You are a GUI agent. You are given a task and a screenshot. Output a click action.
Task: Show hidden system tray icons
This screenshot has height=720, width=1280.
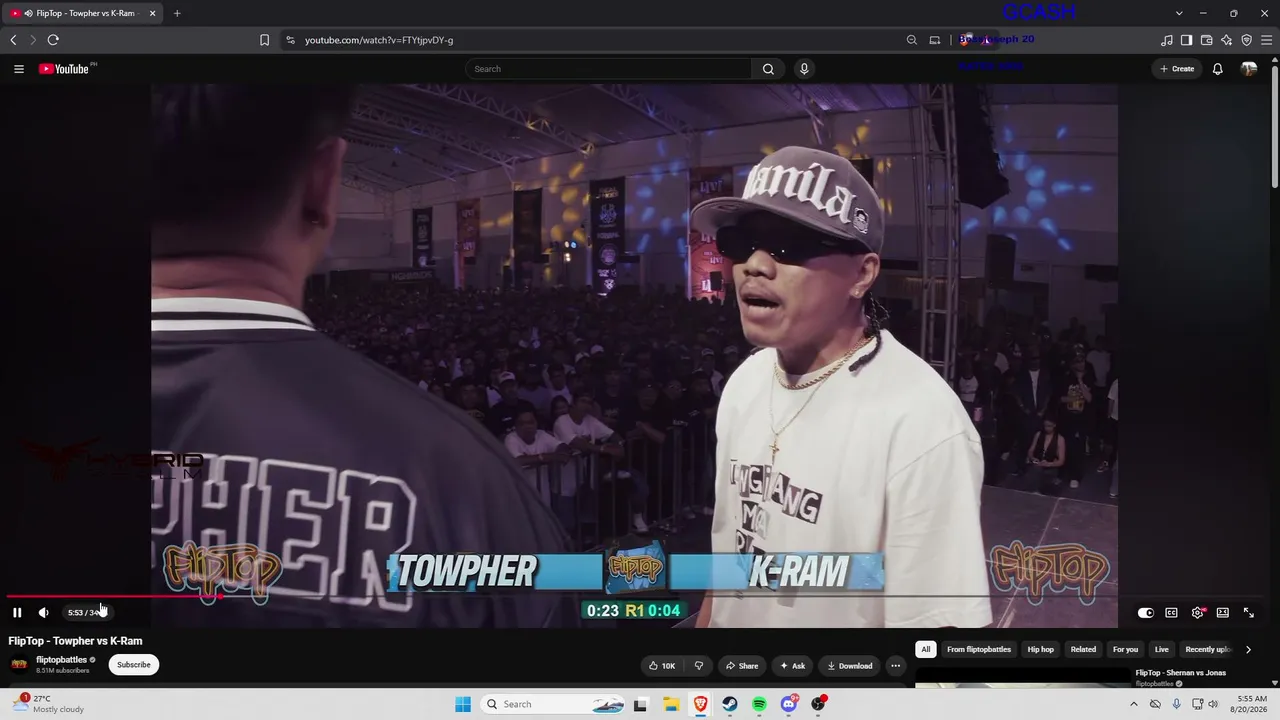click(1133, 704)
